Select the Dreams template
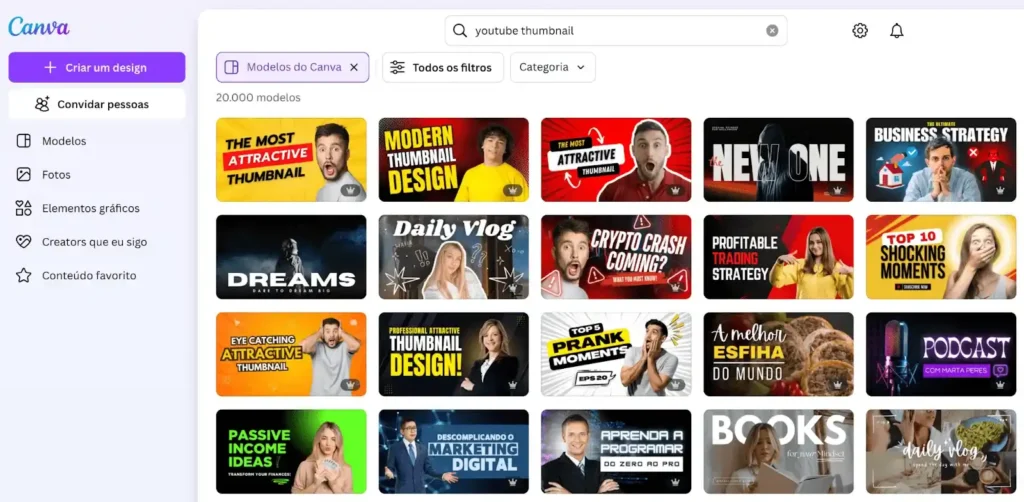 click(x=291, y=257)
